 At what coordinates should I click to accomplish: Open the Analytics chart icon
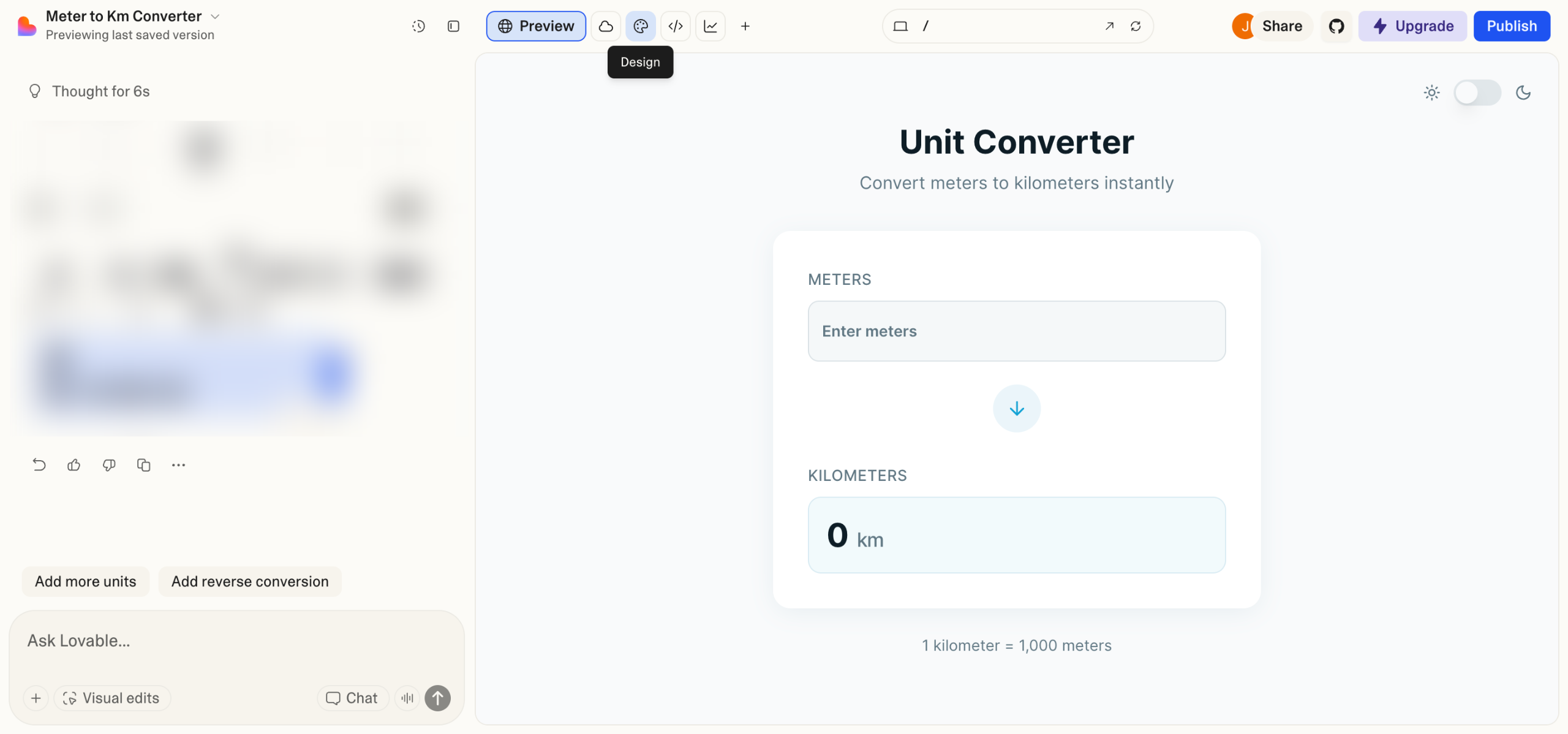(710, 26)
